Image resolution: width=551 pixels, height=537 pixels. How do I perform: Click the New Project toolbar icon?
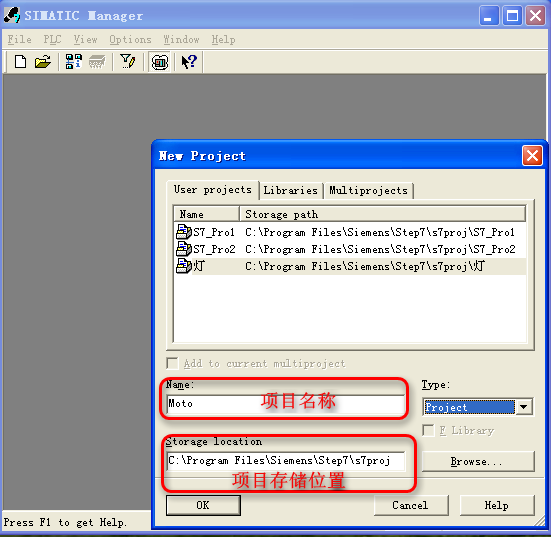(20, 62)
